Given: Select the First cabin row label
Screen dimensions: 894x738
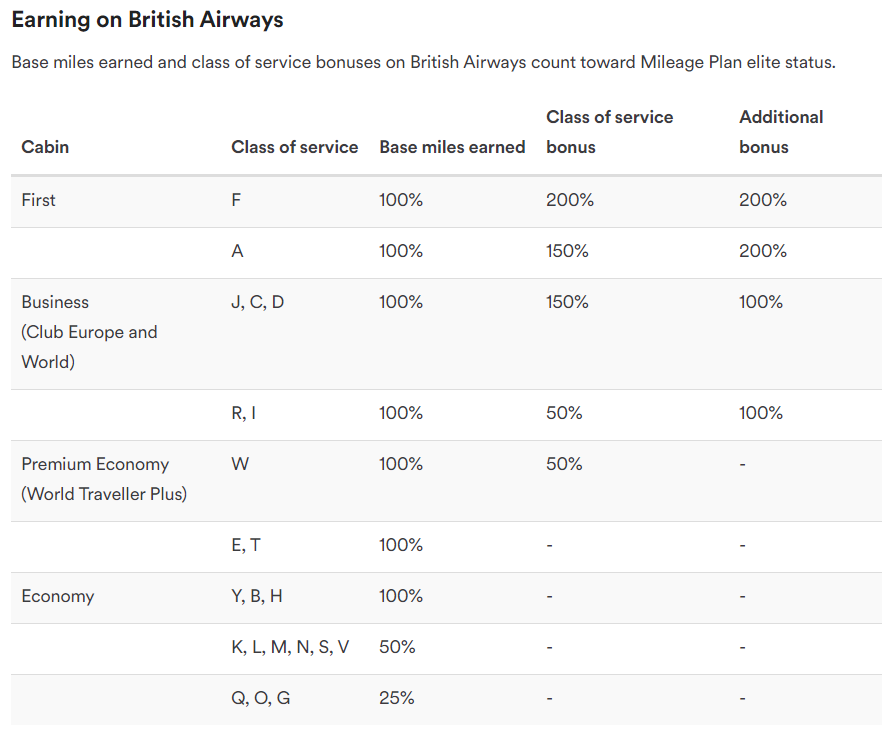Looking at the screenshot, I should click(x=38, y=200).
